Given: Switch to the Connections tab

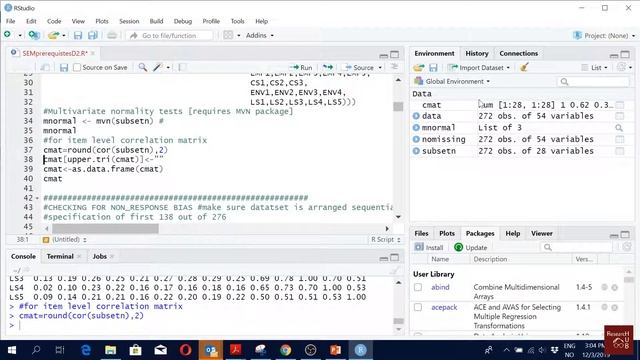Looking at the screenshot, I should pos(518,53).
